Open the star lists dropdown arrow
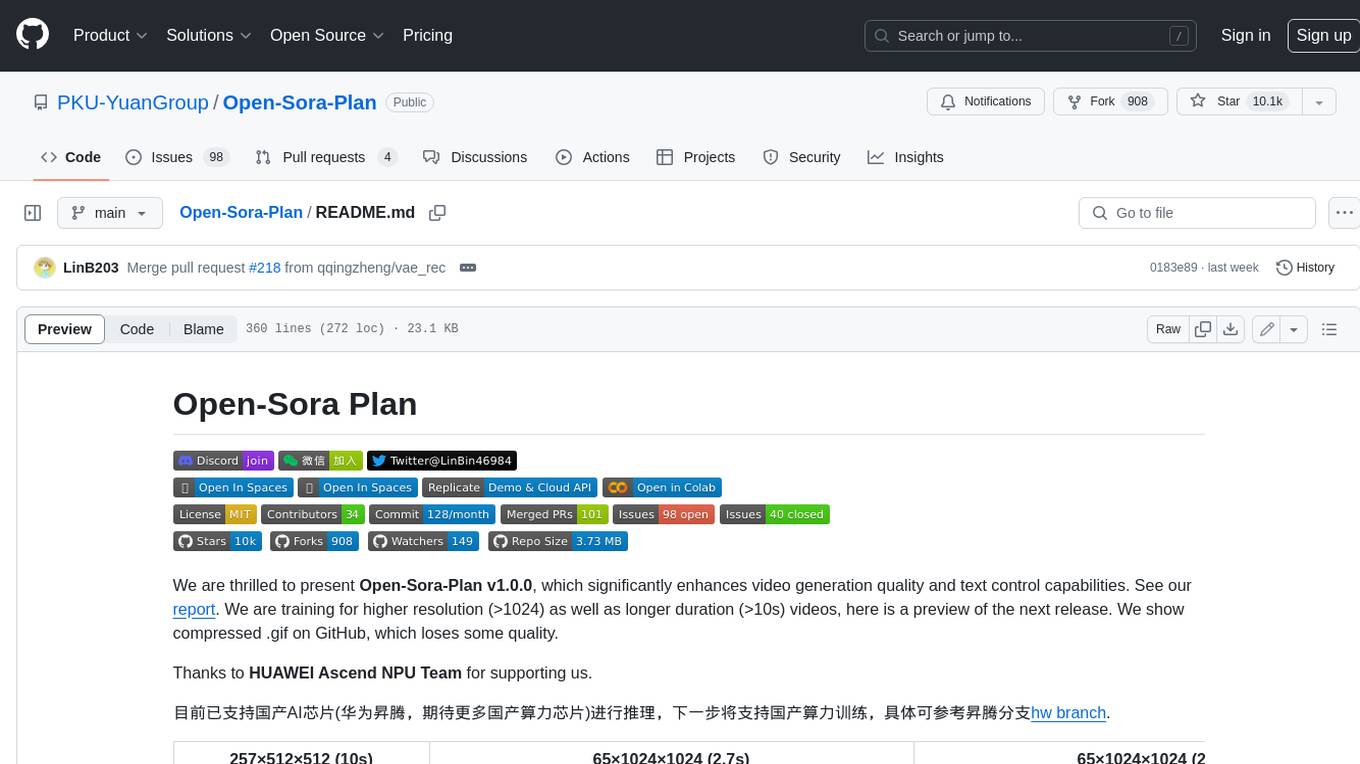 click(x=1319, y=102)
